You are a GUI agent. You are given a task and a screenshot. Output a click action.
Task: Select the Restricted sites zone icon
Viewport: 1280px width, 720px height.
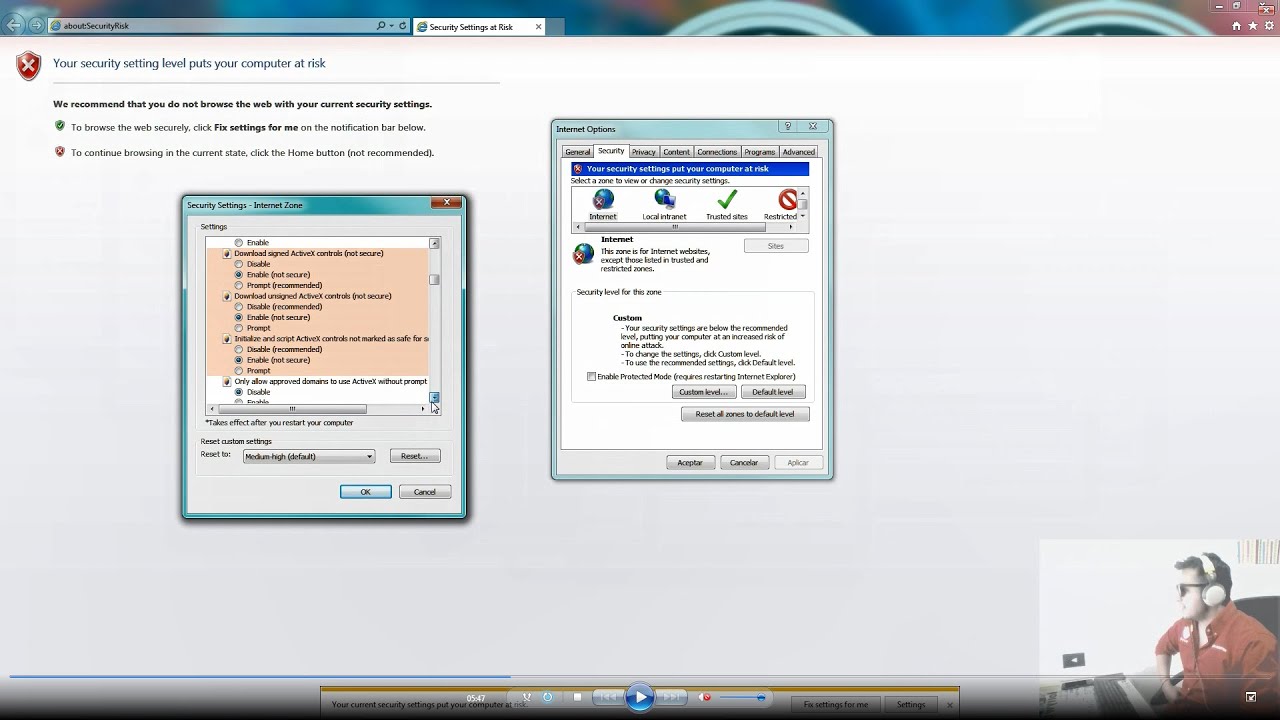coord(788,199)
